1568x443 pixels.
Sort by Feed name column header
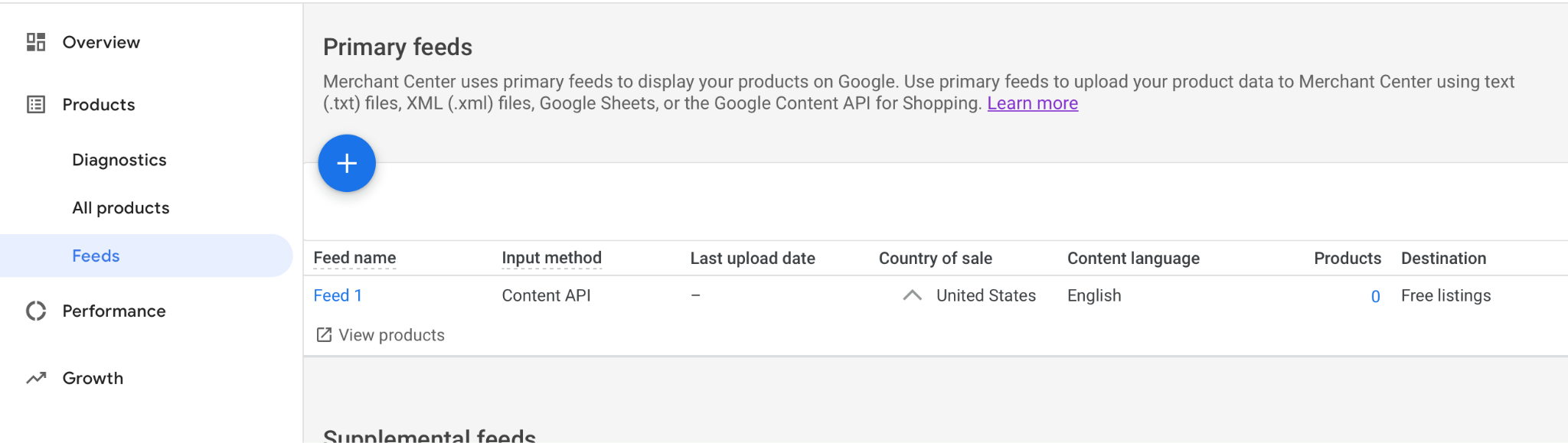coord(354,258)
